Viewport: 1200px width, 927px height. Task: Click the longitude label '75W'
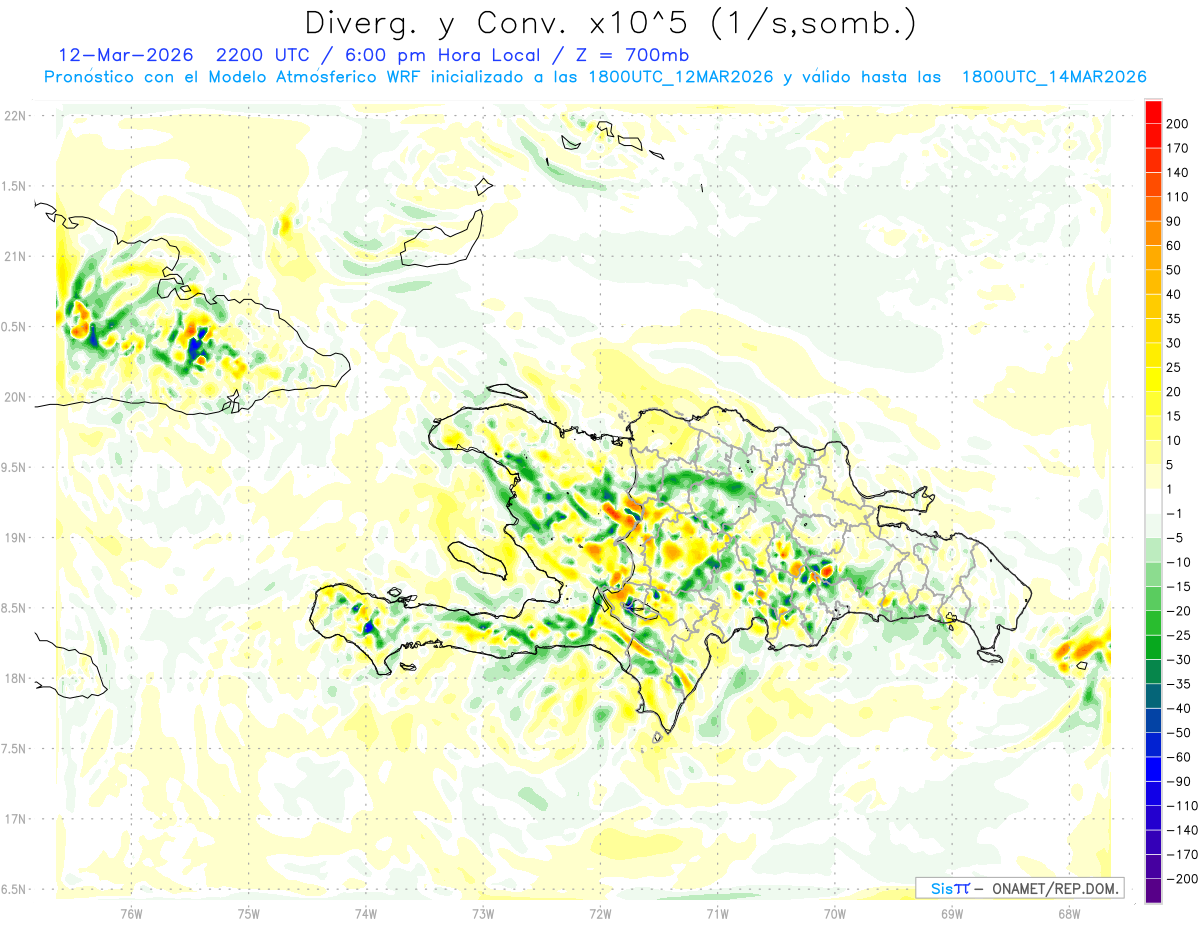(248, 913)
